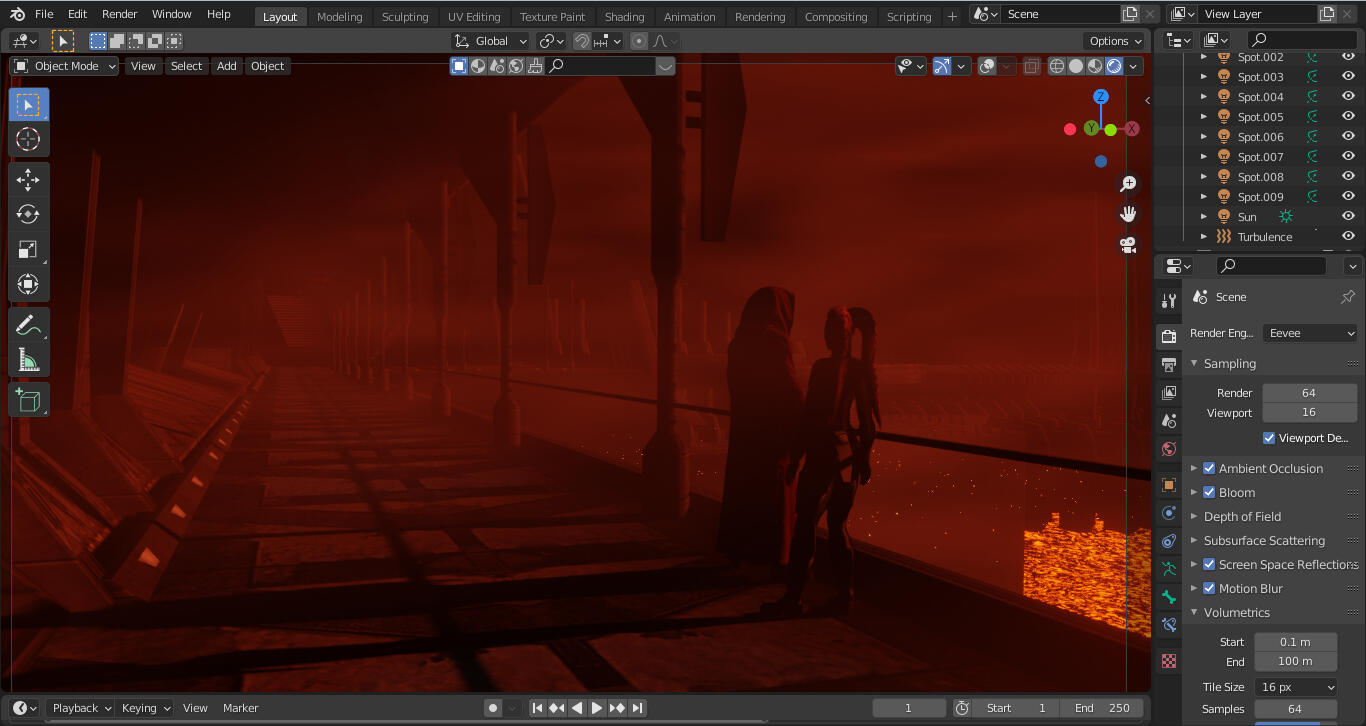The image size is (1366, 726).
Task: Switch to the Shading workspace tab
Action: tap(624, 16)
